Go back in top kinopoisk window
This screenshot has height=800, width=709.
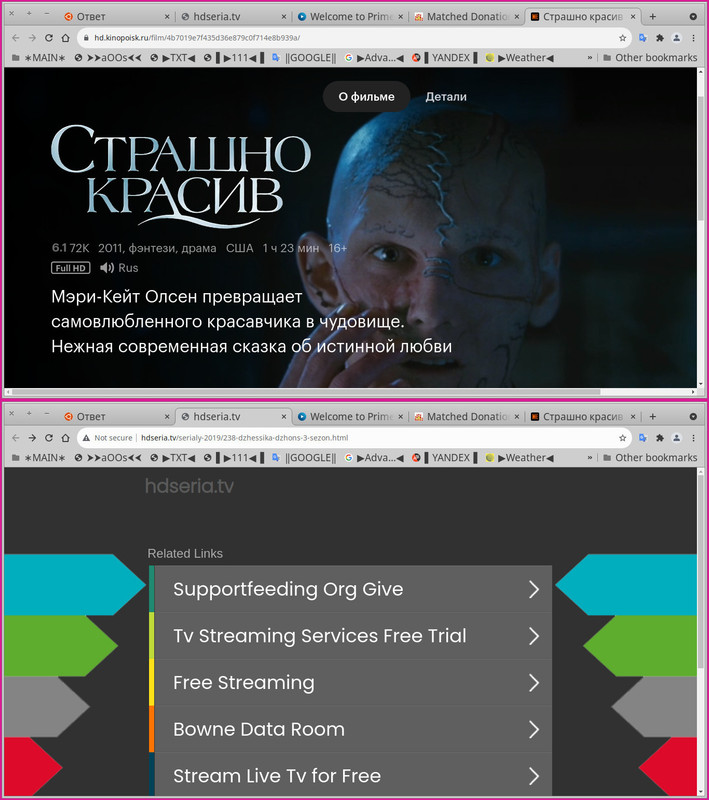tap(16, 38)
